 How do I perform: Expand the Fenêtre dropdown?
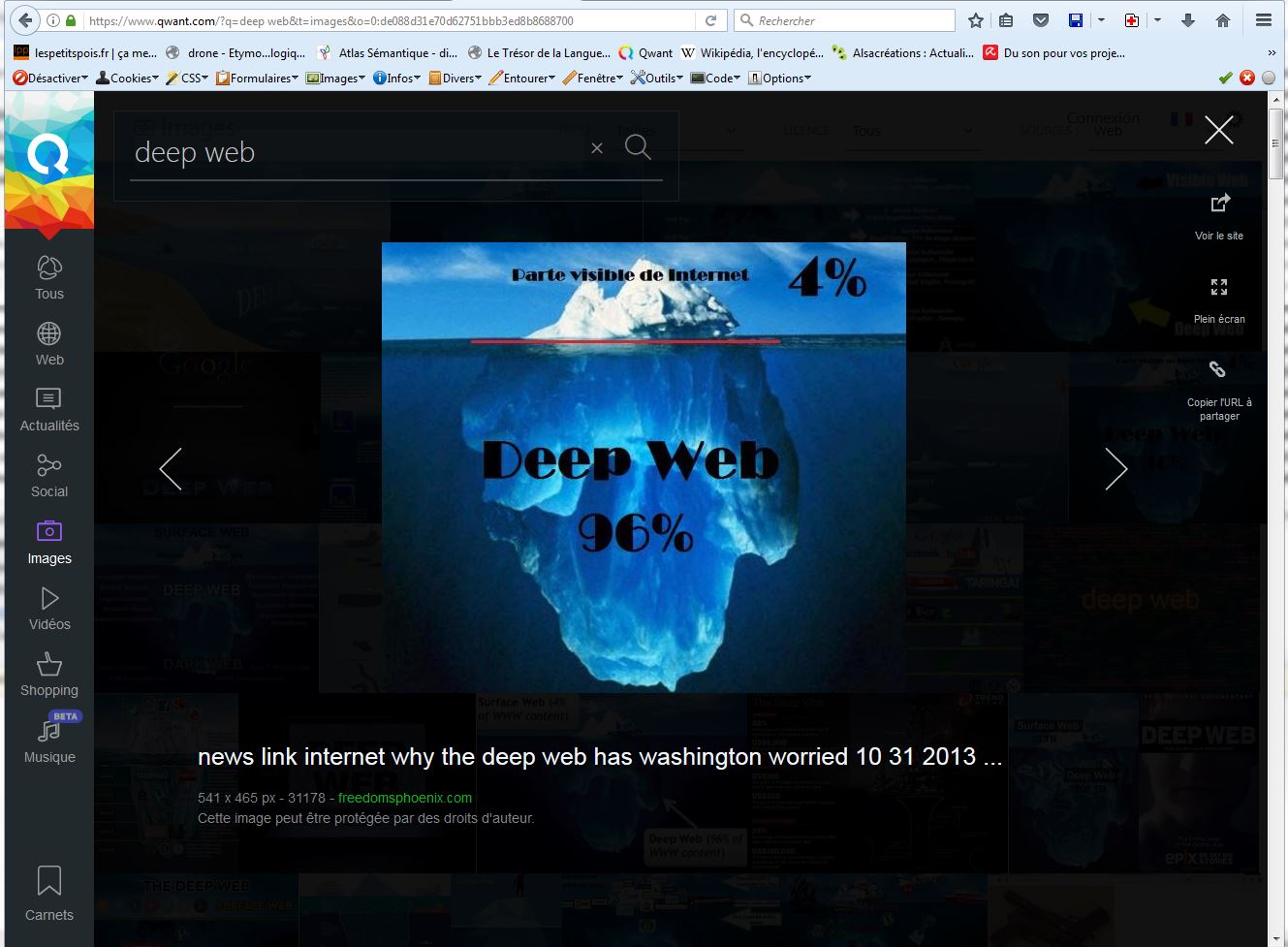[593, 78]
